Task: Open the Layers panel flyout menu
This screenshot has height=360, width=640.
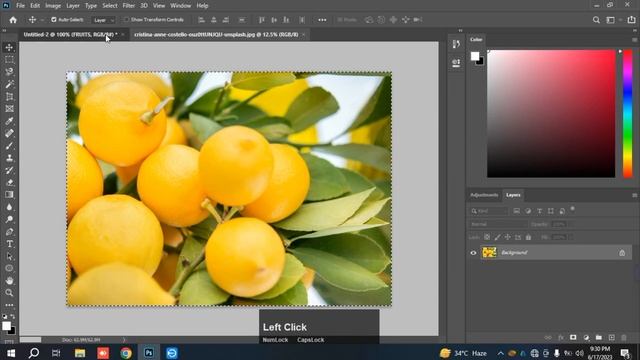Action: point(634,195)
